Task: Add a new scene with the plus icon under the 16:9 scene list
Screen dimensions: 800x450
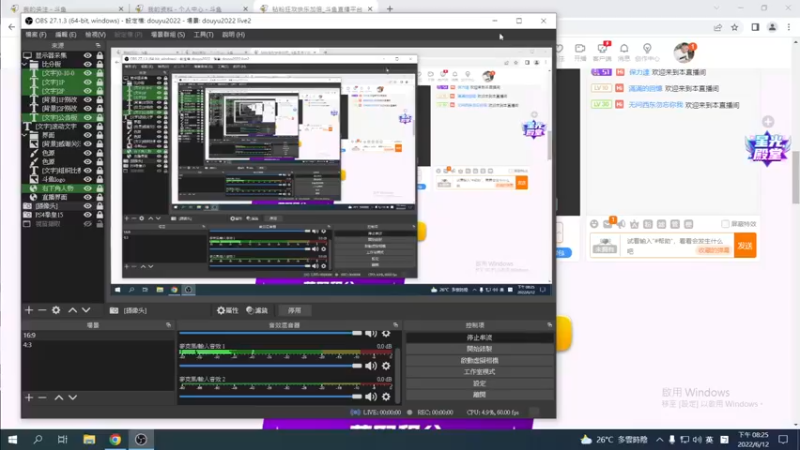Action: tap(29, 397)
